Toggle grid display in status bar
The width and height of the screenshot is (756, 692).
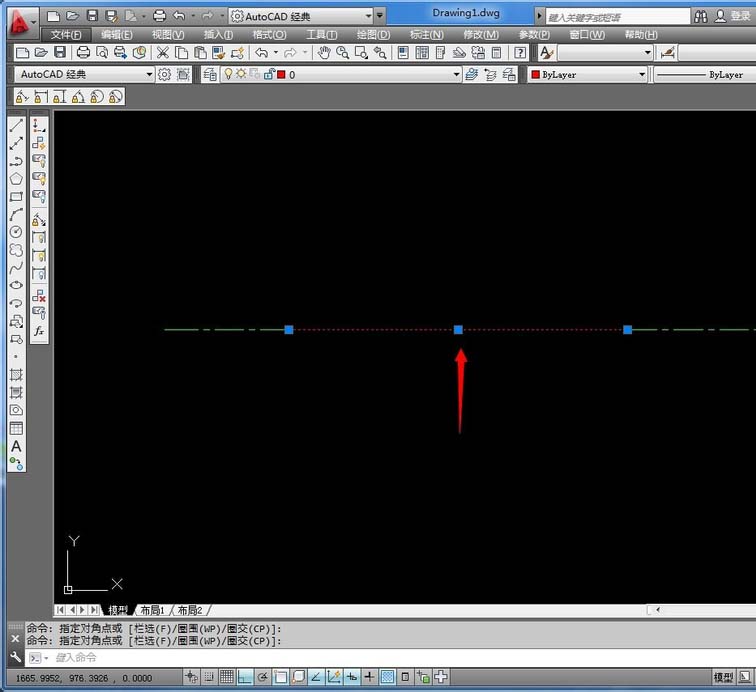[227, 677]
